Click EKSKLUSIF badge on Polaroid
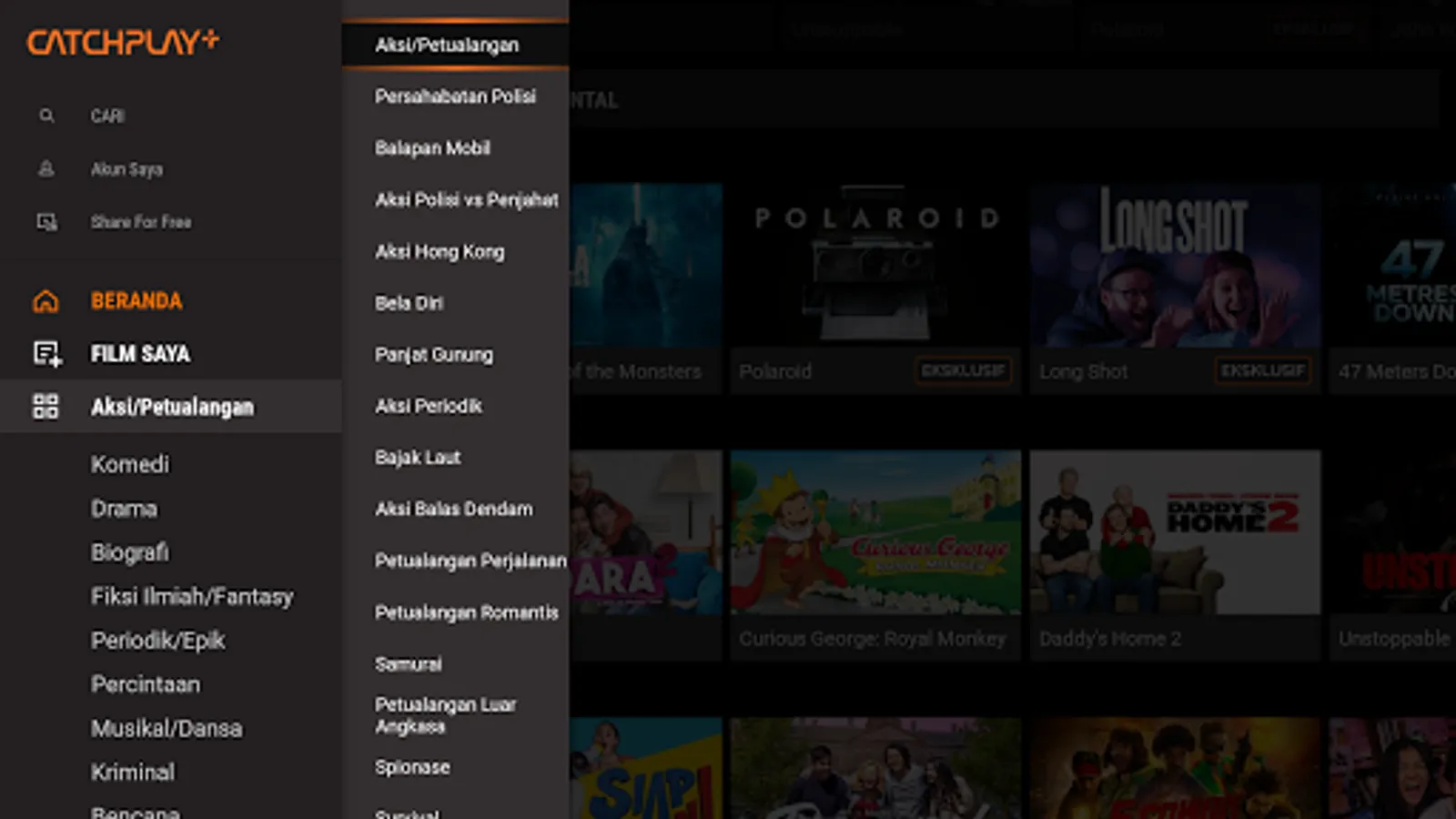The height and width of the screenshot is (819, 1456). (963, 370)
